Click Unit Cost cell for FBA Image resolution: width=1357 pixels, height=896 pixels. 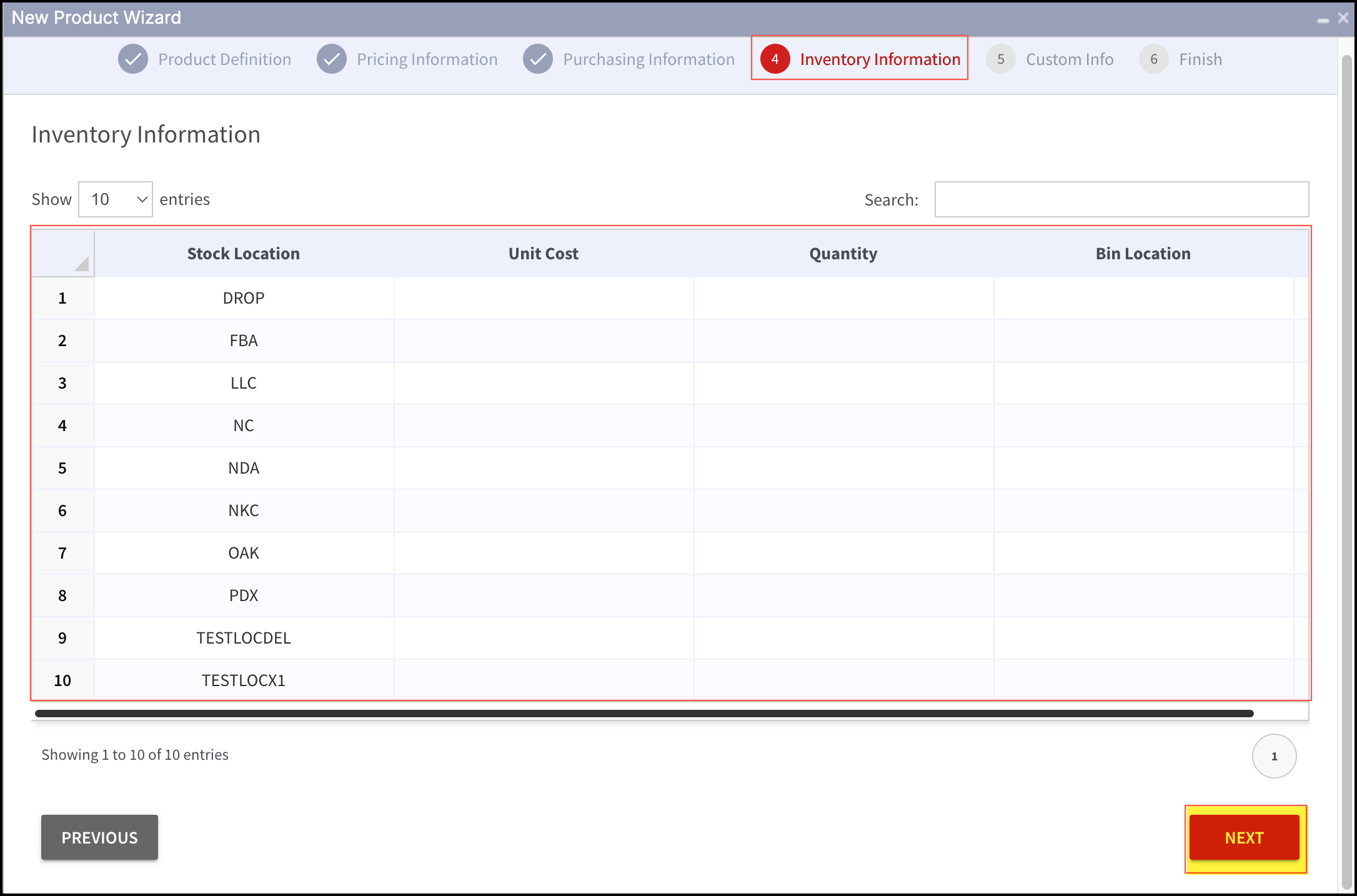544,341
